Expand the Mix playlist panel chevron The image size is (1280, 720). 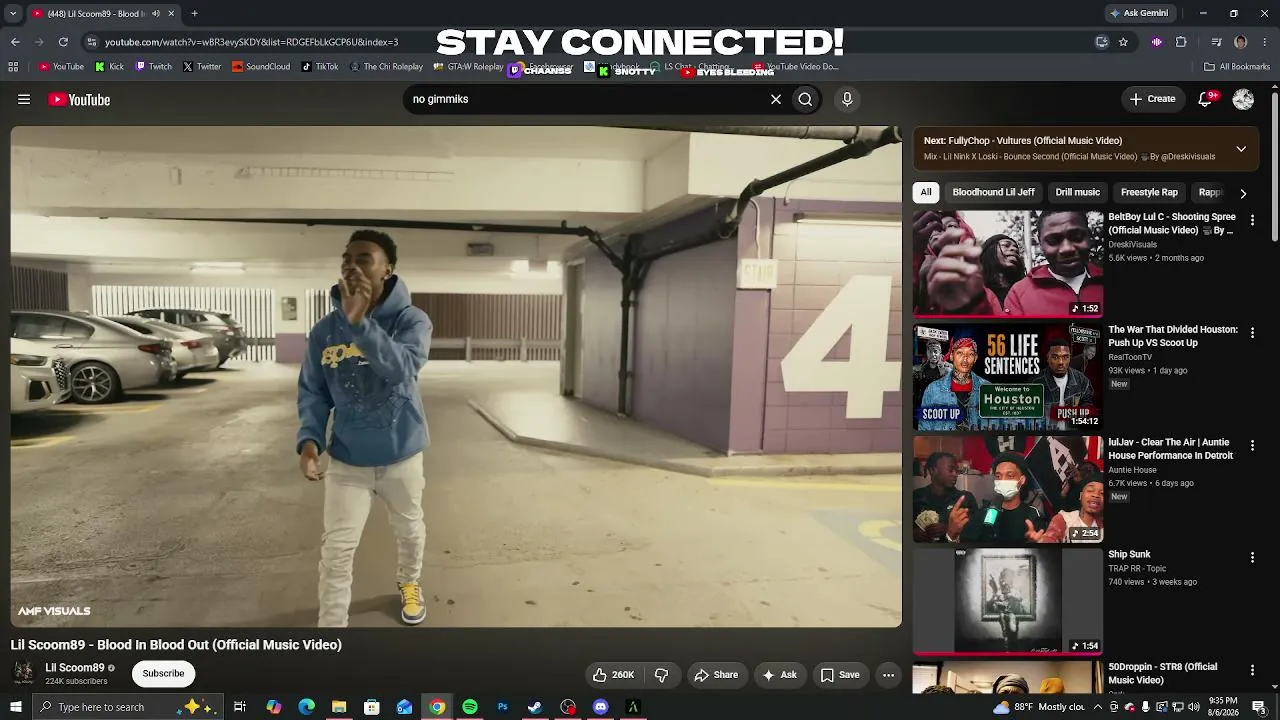tap(1241, 149)
